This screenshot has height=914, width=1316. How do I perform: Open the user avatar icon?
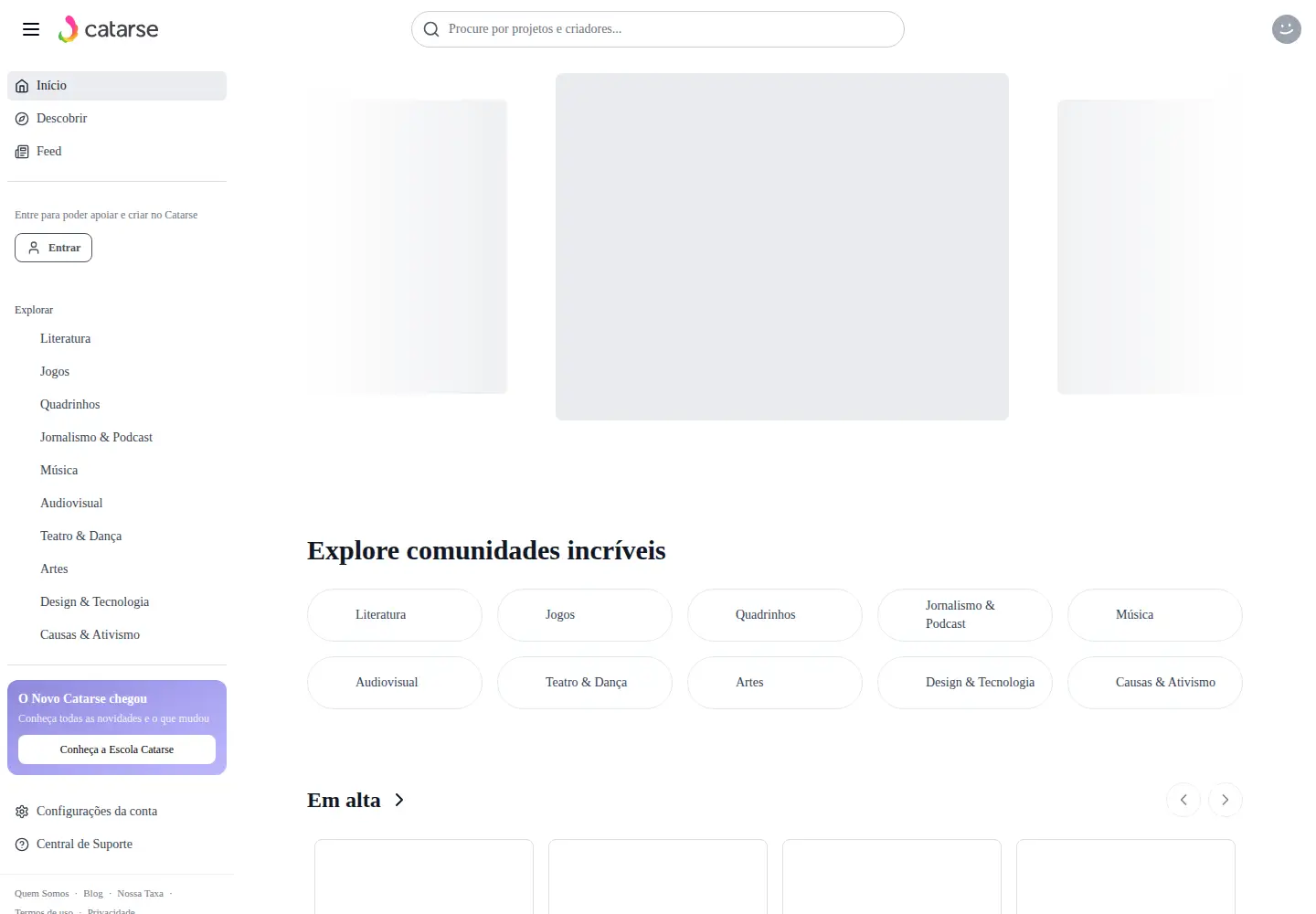point(1287,29)
